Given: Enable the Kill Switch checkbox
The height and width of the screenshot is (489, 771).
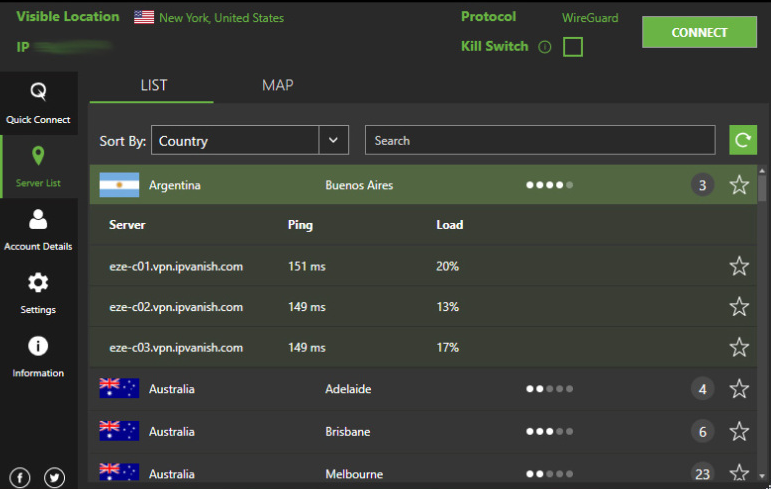Looking at the screenshot, I should 573,47.
